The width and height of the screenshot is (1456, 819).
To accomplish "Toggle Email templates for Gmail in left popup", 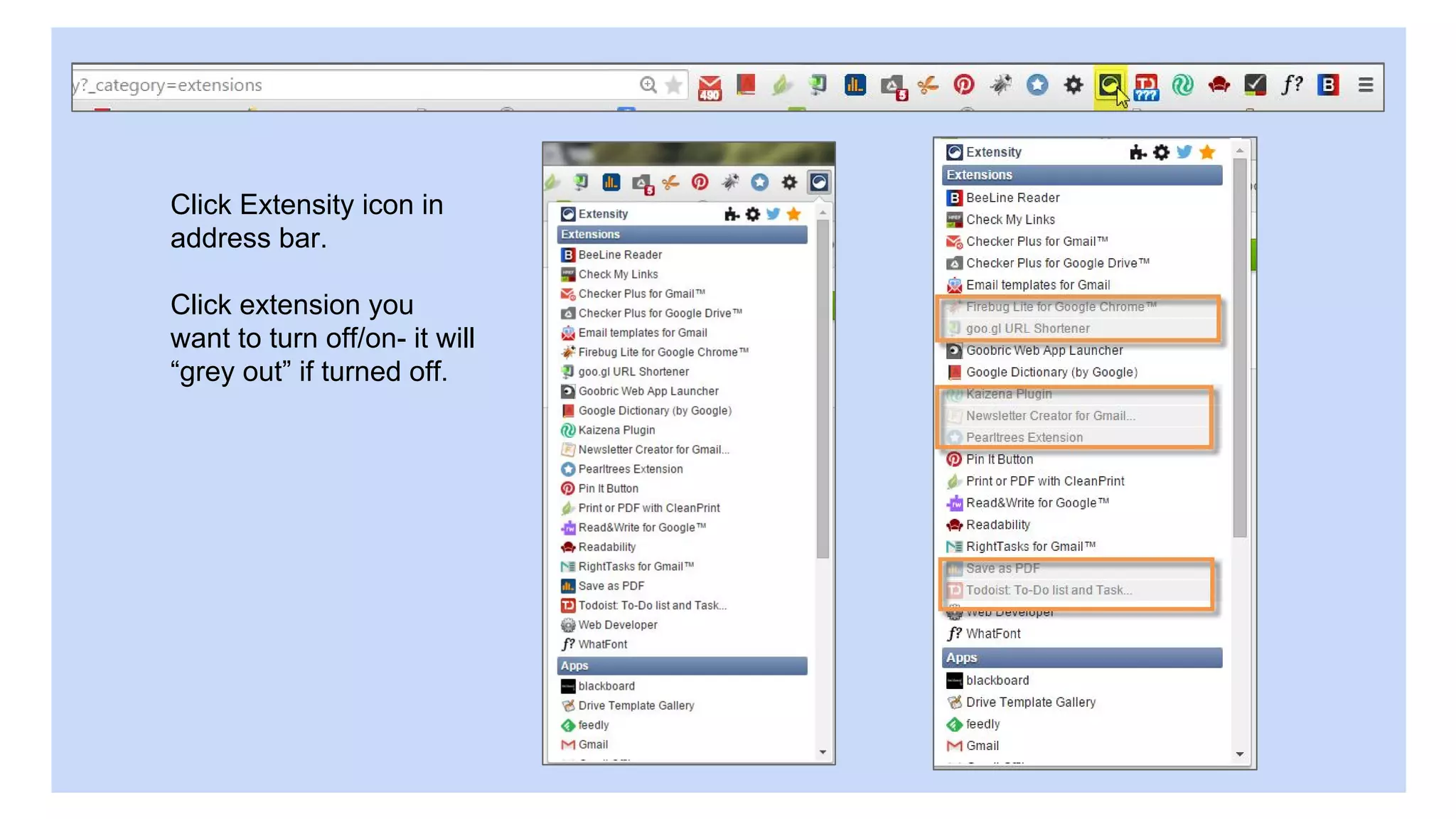I will click(682, 333).
